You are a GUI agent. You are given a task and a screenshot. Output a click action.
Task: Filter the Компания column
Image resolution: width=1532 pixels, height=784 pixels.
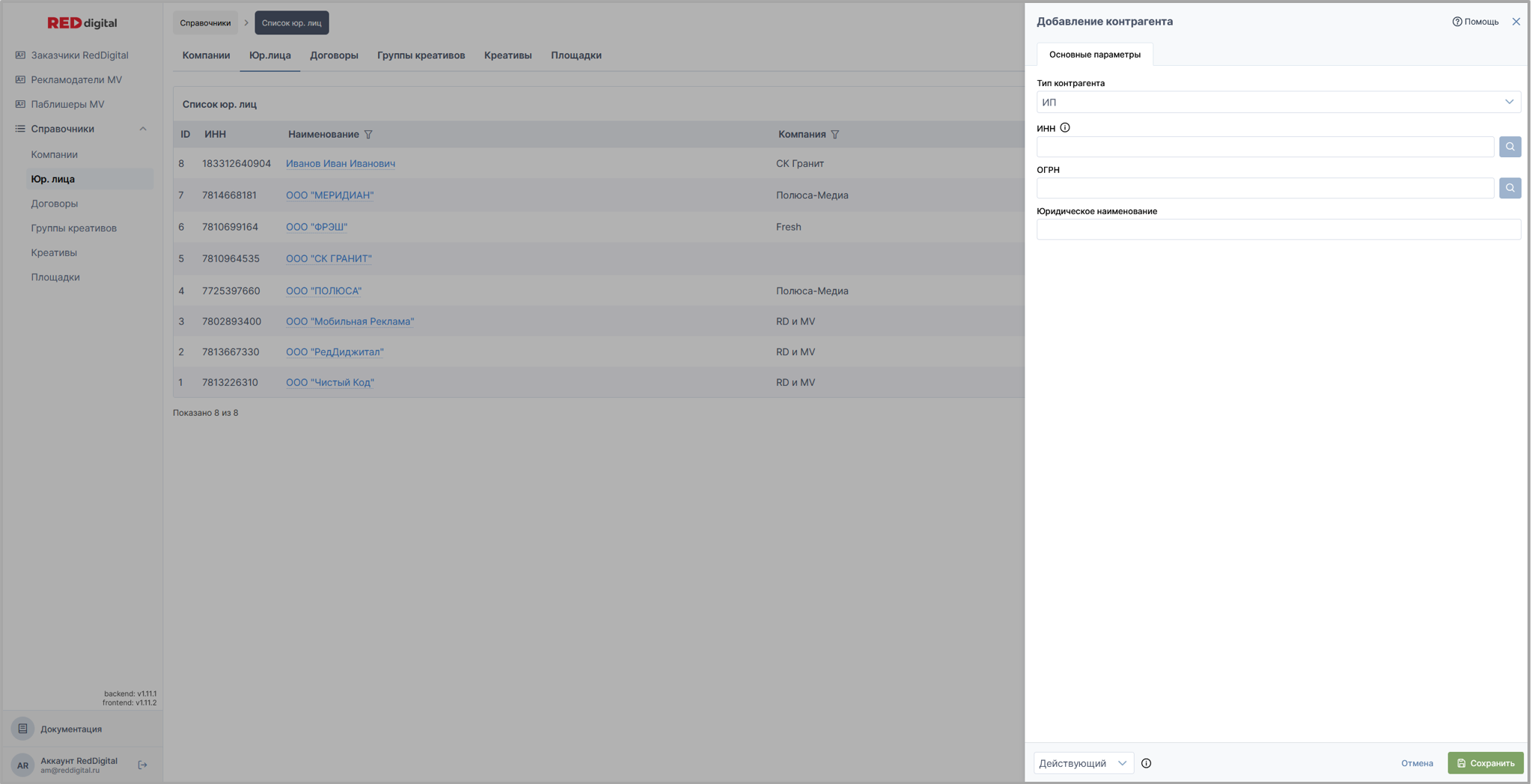pos(834,135)
